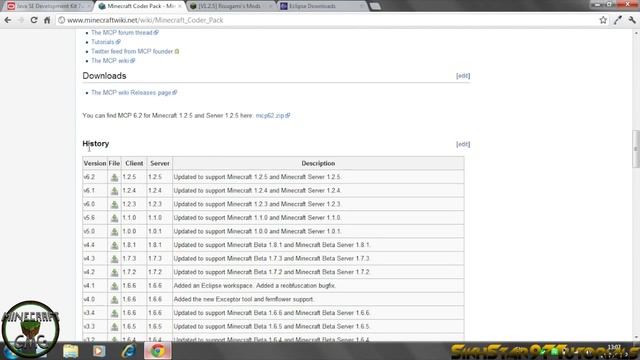
Task: Click the Description column header
Action: (318, 163)
